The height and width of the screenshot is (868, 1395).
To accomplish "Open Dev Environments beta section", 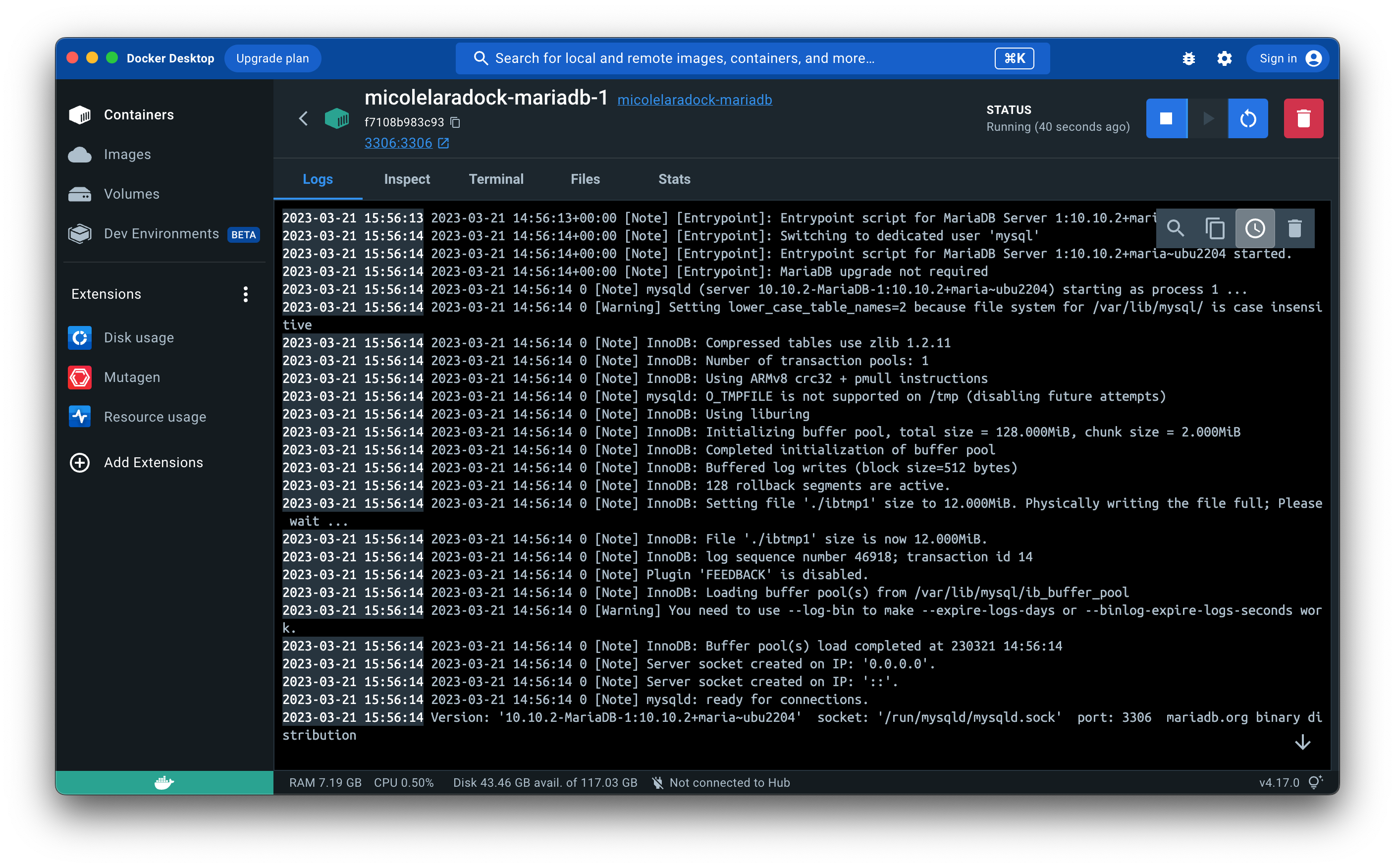I will 164,234.
